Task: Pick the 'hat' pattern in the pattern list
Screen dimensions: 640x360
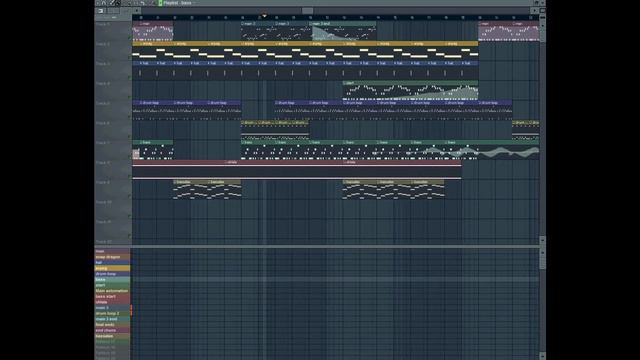Action: (x=112, y=263)
